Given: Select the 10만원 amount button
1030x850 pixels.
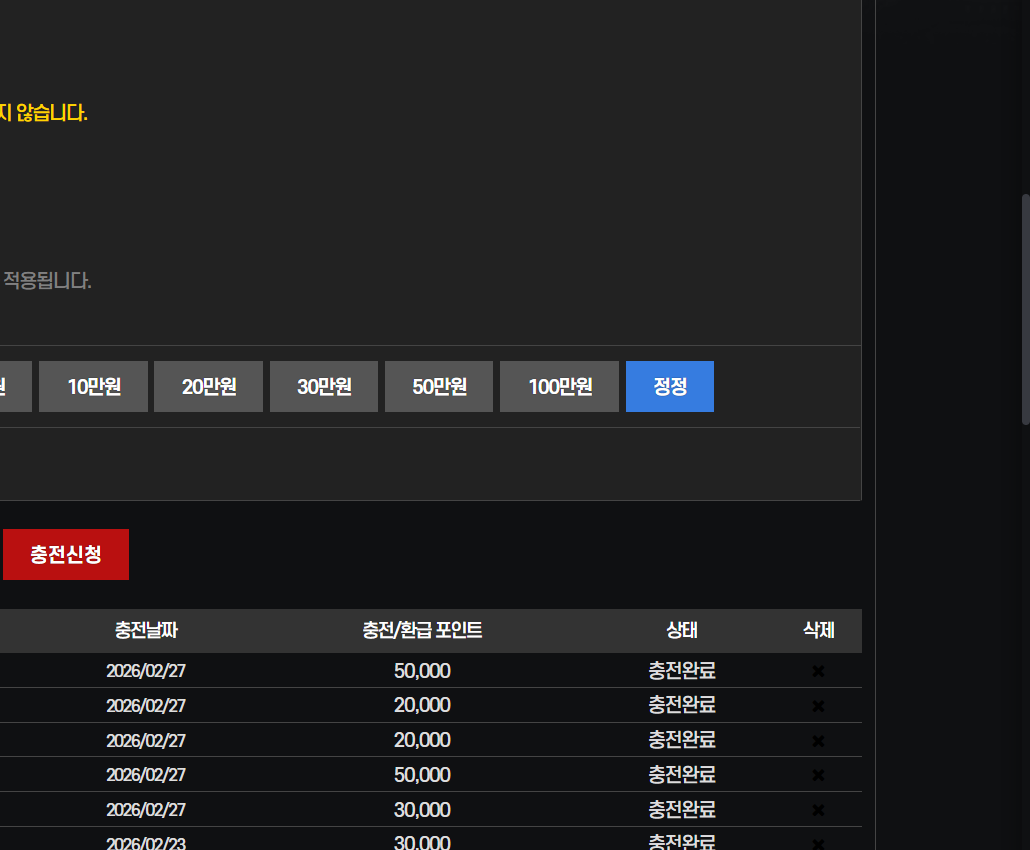Looking at the screenshot, I should [94, 387].
